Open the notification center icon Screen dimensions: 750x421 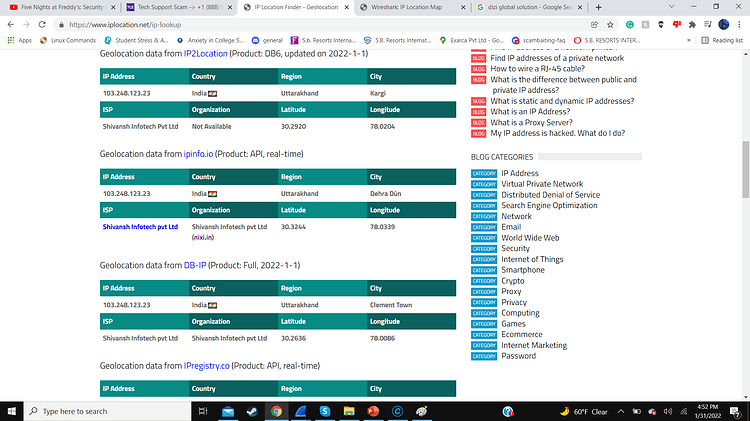click(x=735, y=411)
